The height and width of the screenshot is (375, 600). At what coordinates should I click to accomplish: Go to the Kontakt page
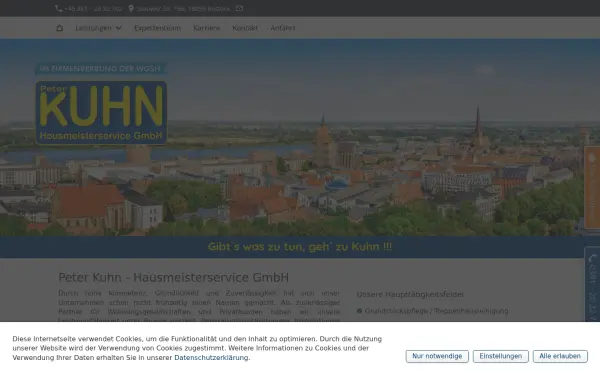pos(245,28)
